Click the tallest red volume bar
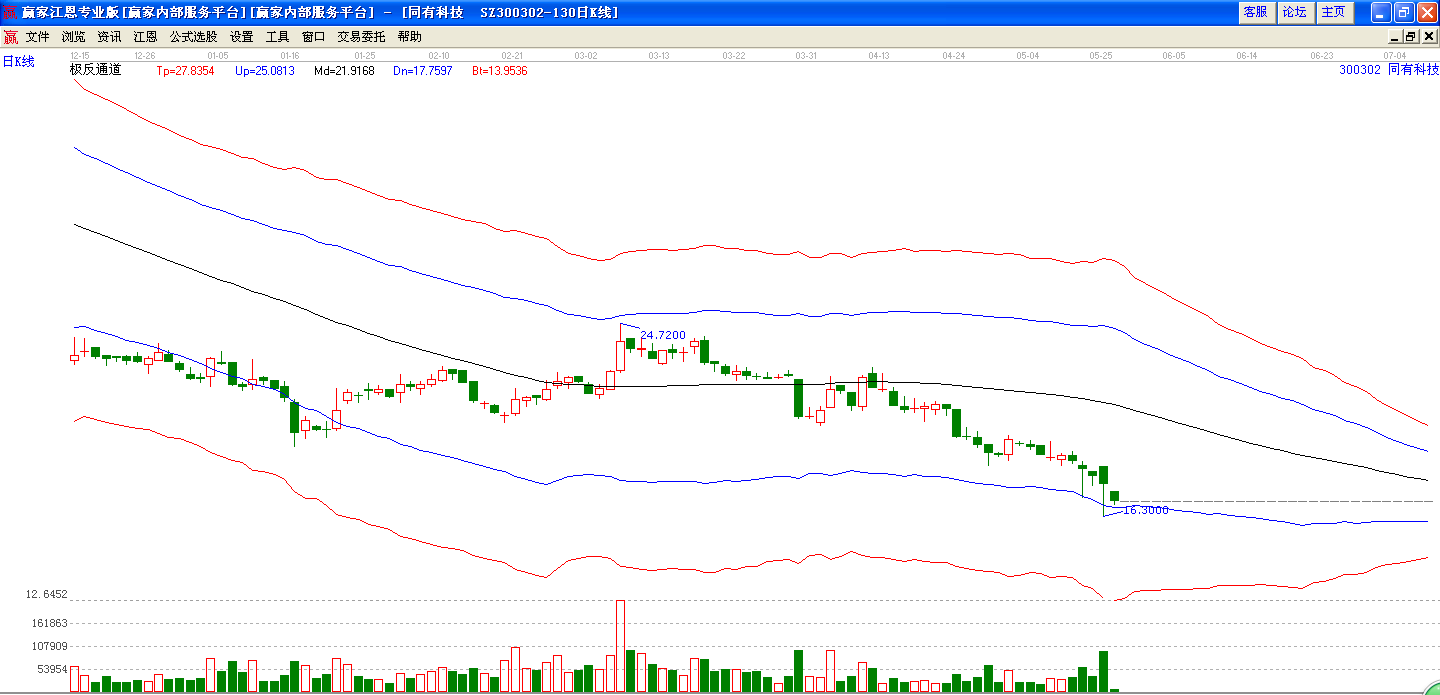The width and height of the screenshot is (1440, 695). [620, 646]
